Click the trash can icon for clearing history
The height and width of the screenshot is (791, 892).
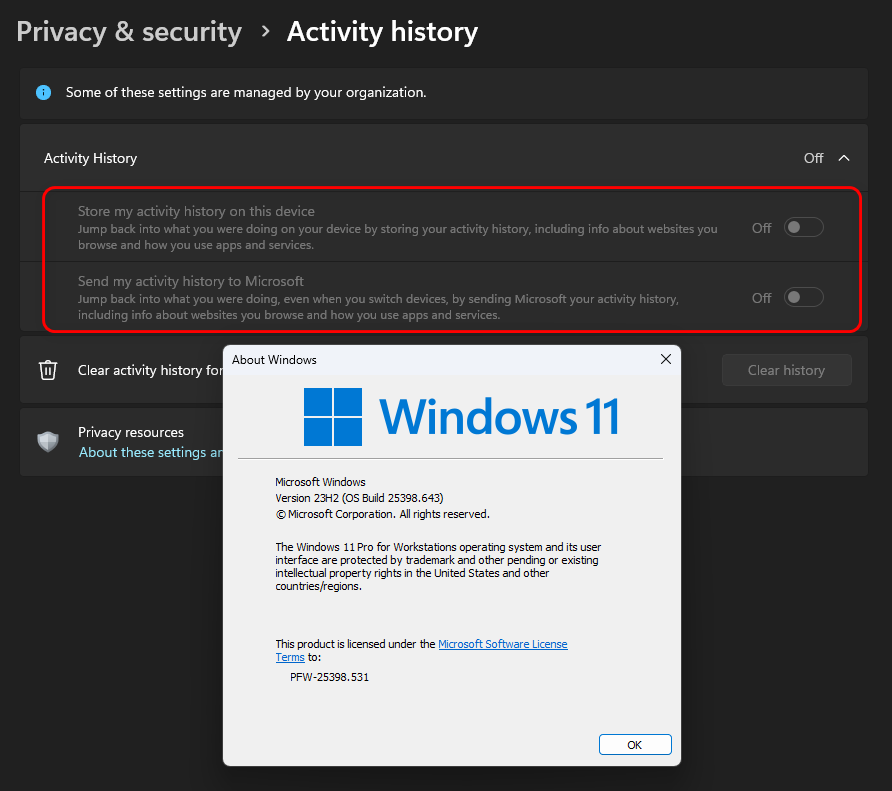(x=48, y=370)
